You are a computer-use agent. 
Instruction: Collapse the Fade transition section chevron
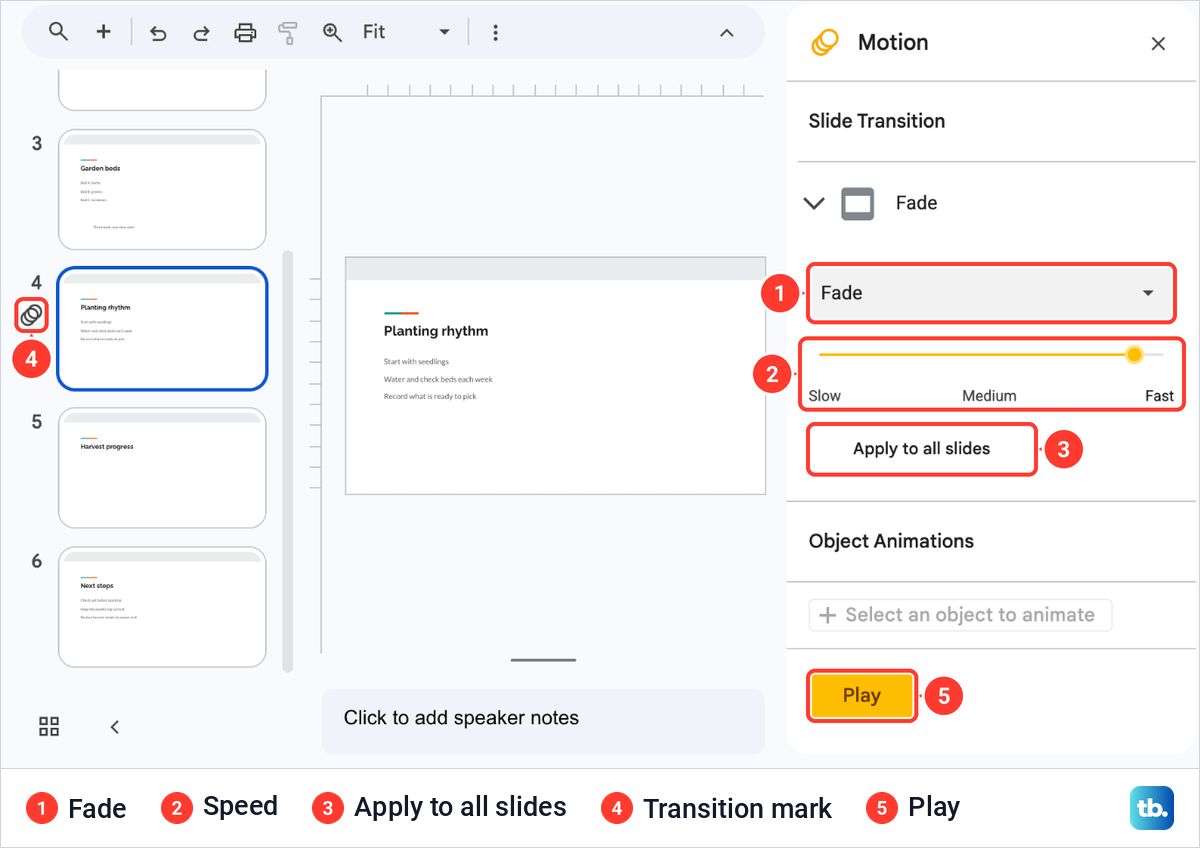click(x=814, y=203)
